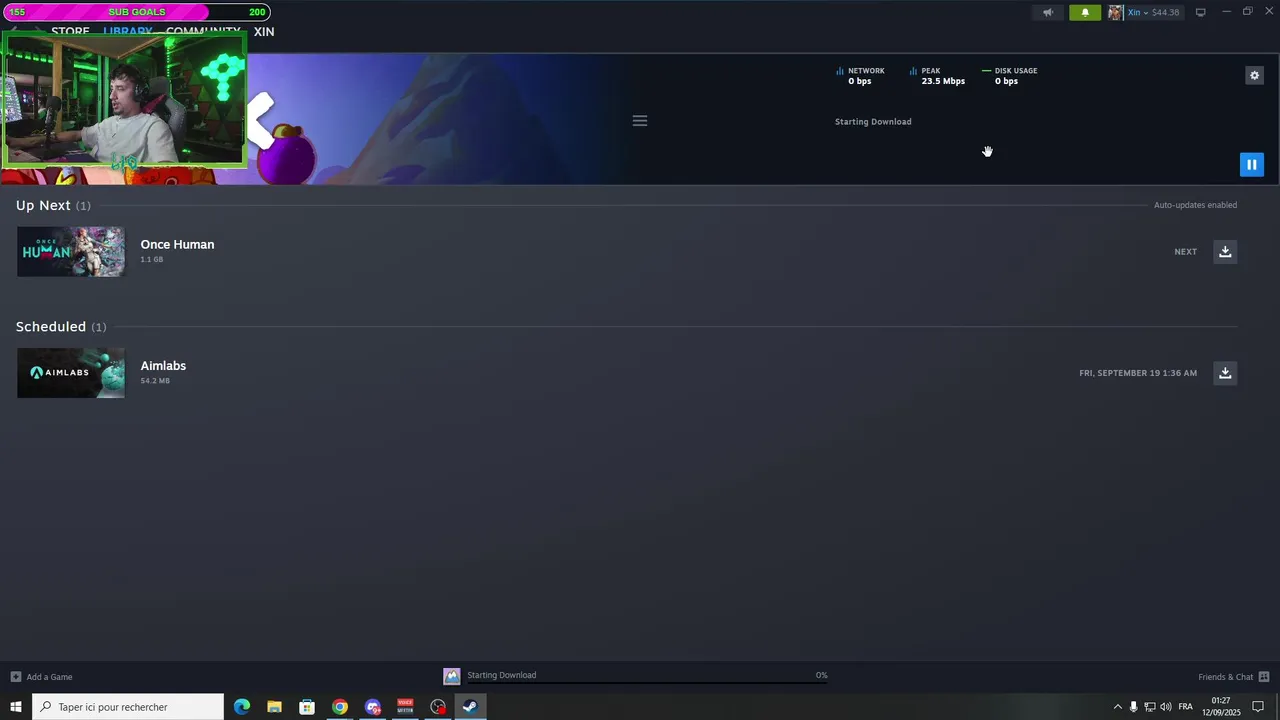The height and width of the screenshot is (720, 1280).
Task: Click the Friends & Chat icon
Action: pos(1264,677)
